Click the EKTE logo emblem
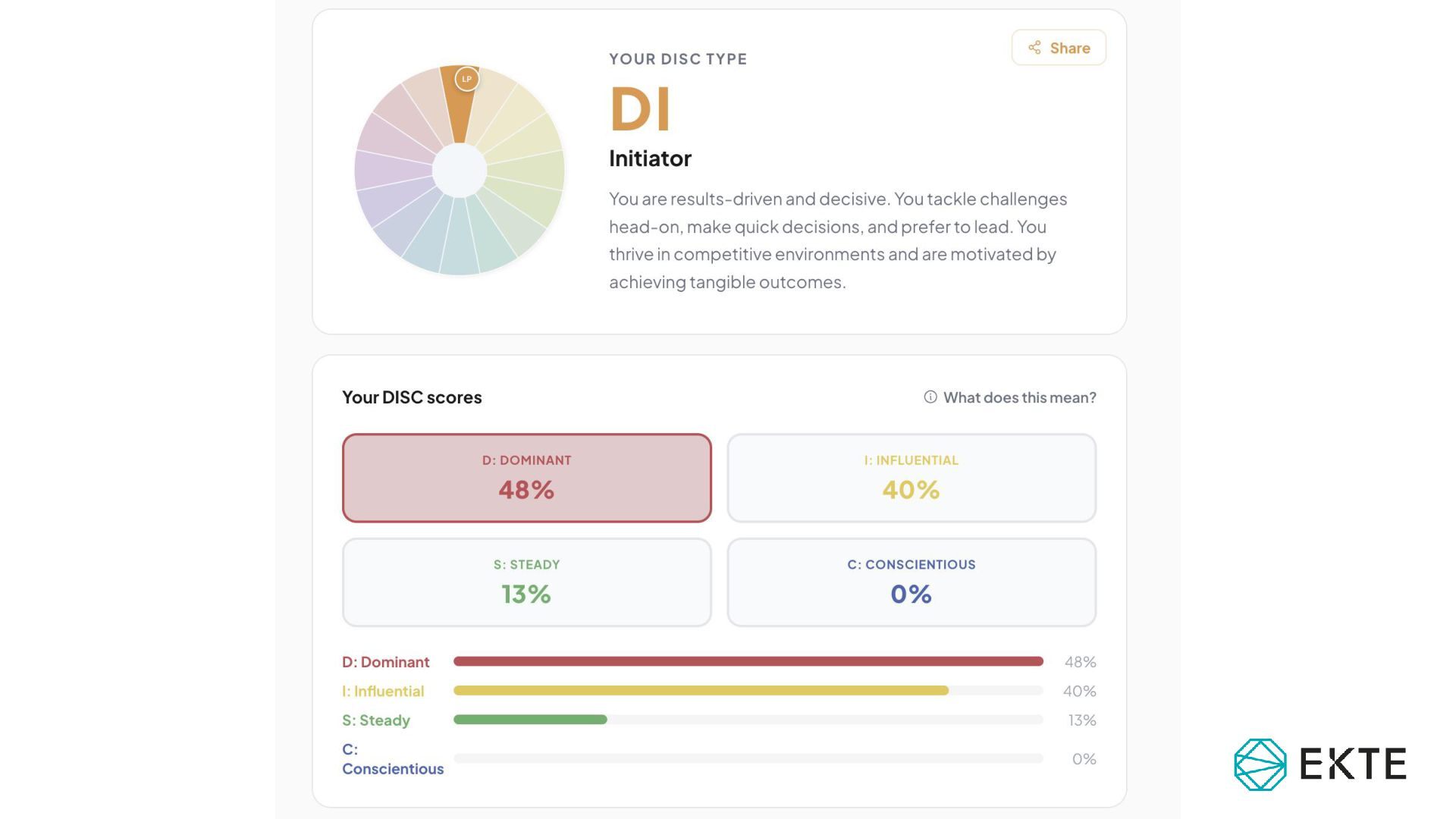1456x819 pixels. (1260, 764)
